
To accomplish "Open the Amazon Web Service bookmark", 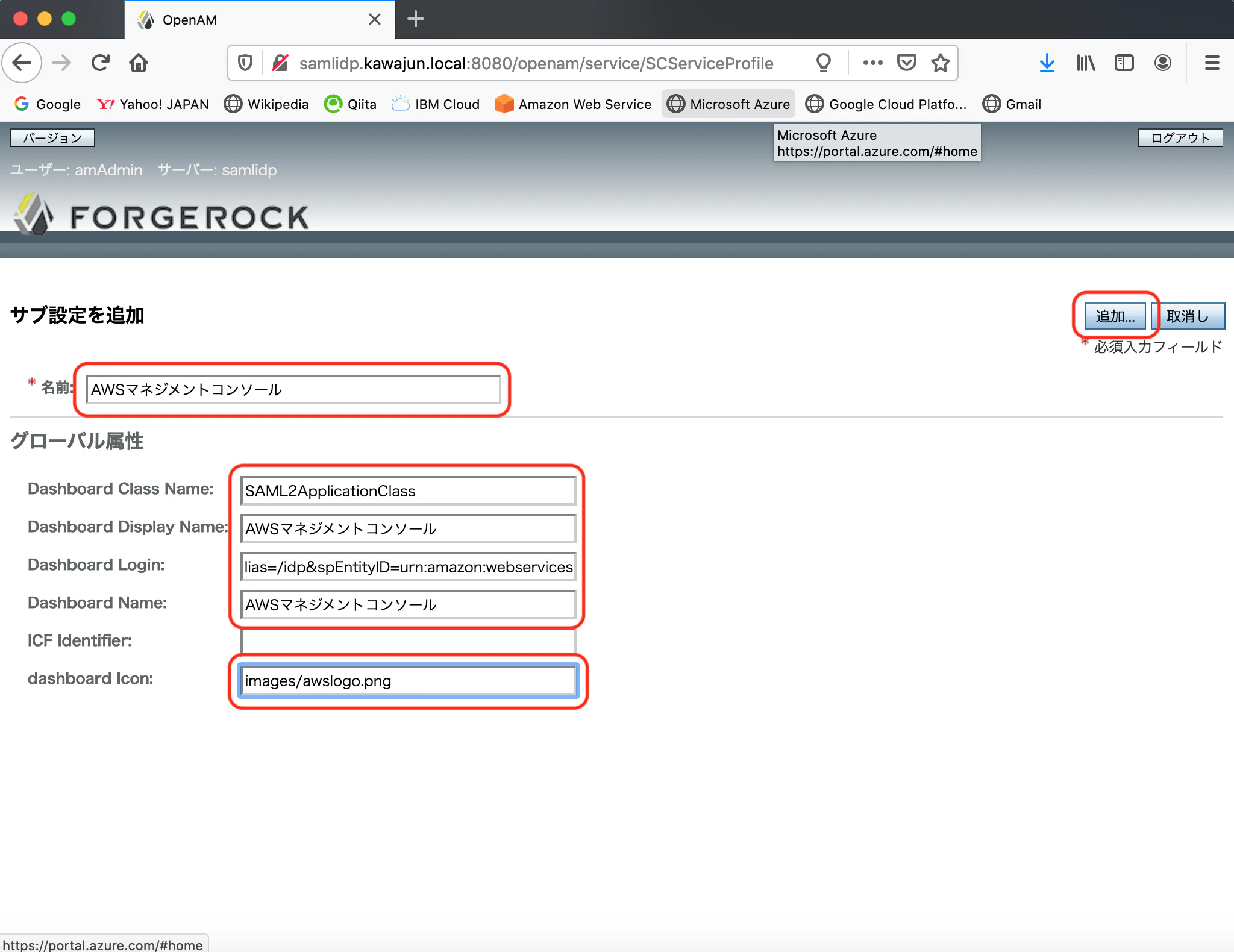I will [x=573, y=104].
